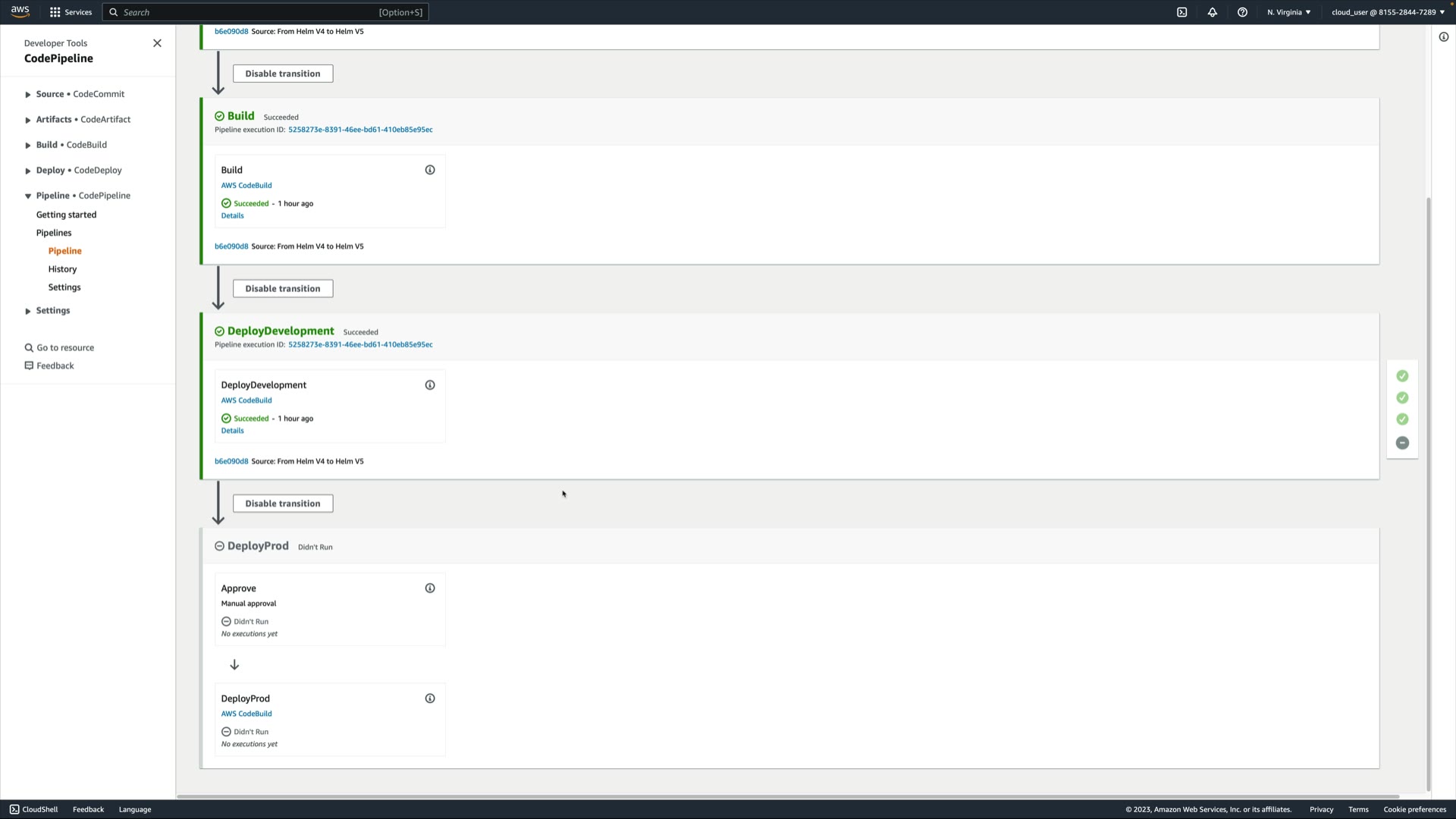Open the notifications bell icon

click(1212, 12)
